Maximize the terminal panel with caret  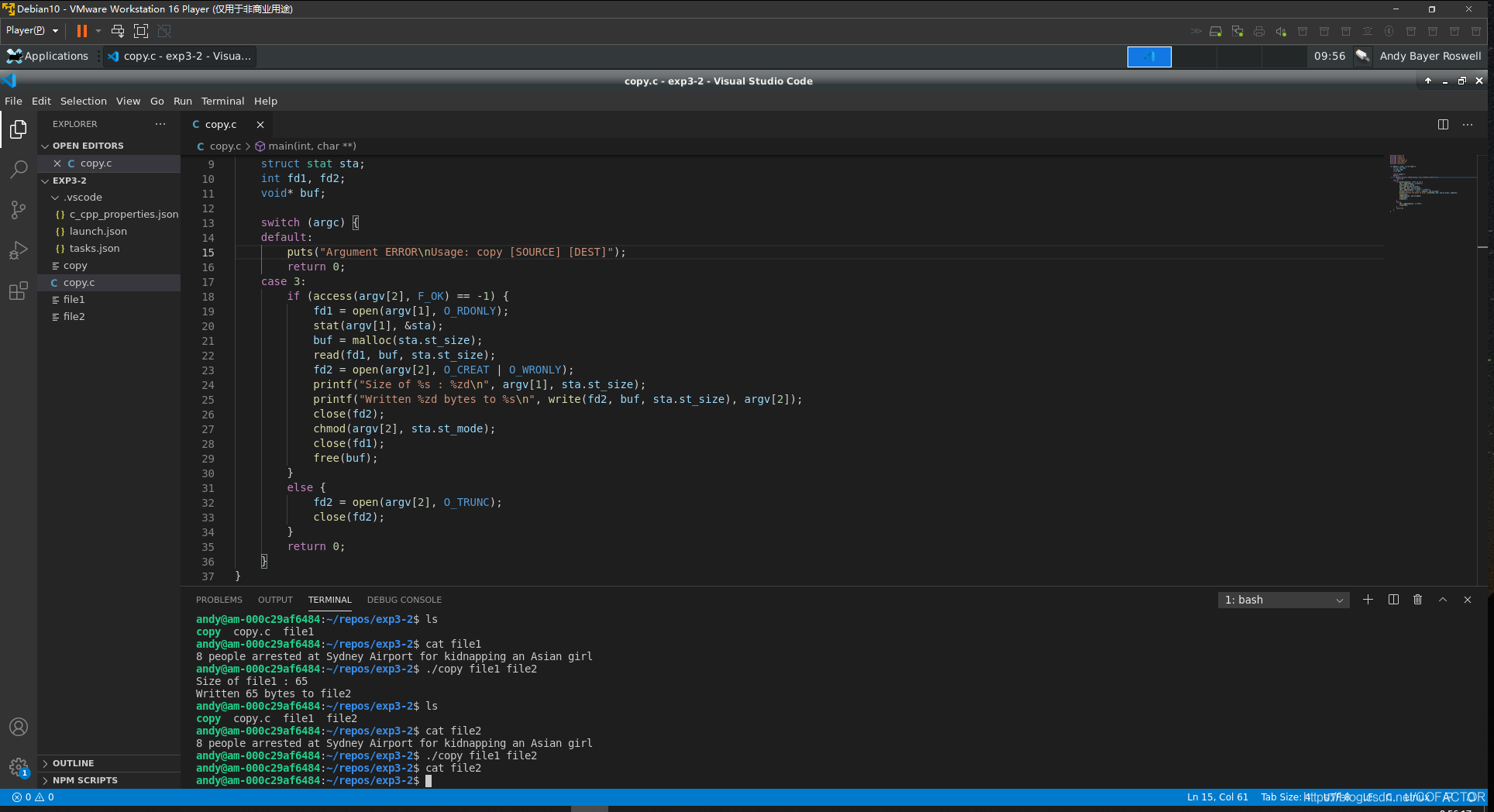1443,600
